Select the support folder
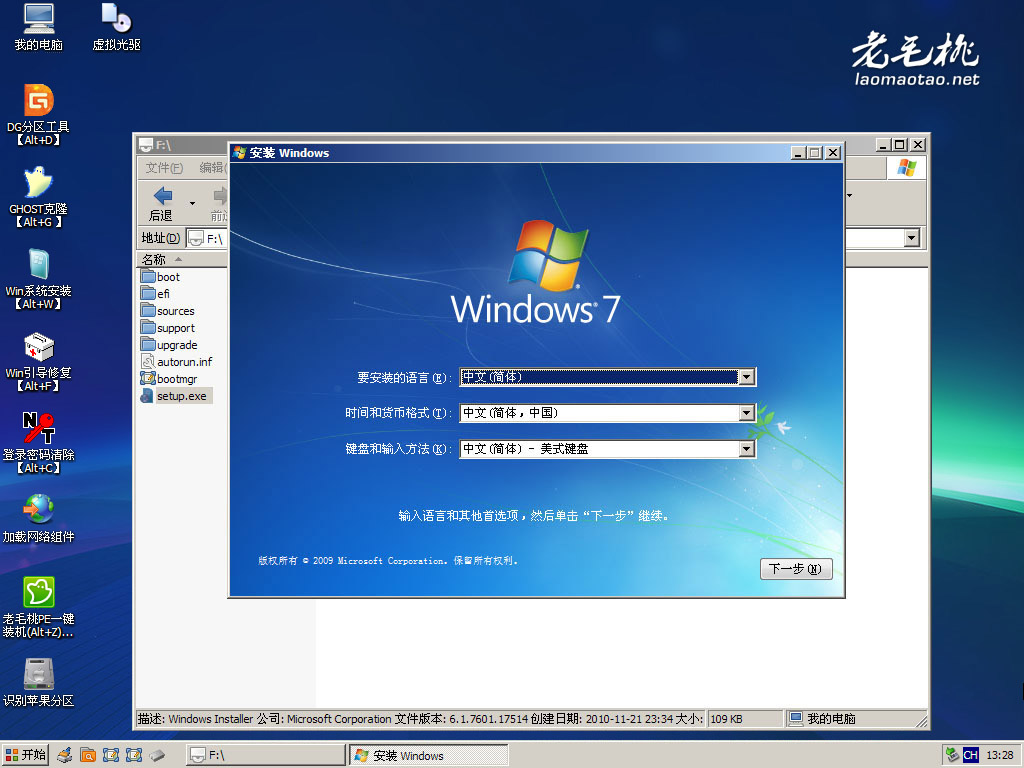1024x768 pixels. pyautogui.click(x=168, y=328)
